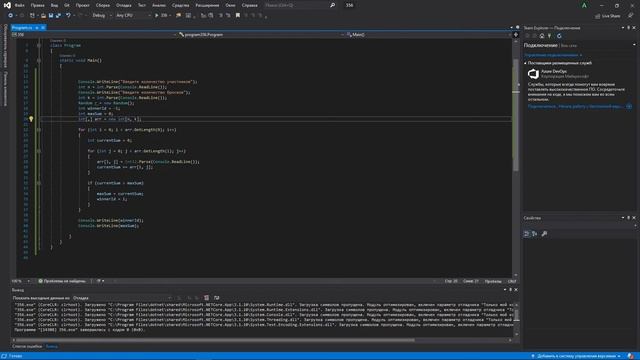Select the Program.cs editor tab
640x360 pixels.
[22, 28]
